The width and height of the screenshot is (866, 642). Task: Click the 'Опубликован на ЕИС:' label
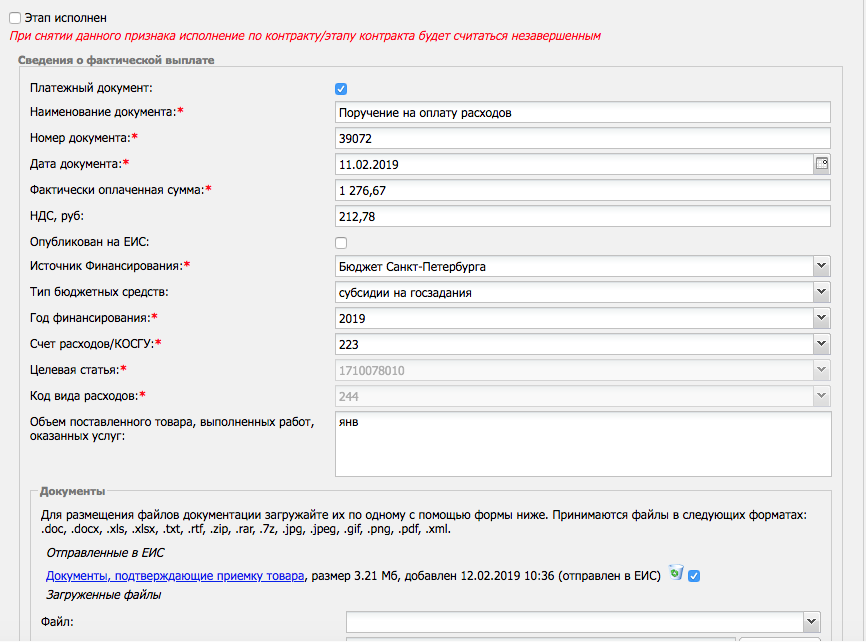coord(89,242)
